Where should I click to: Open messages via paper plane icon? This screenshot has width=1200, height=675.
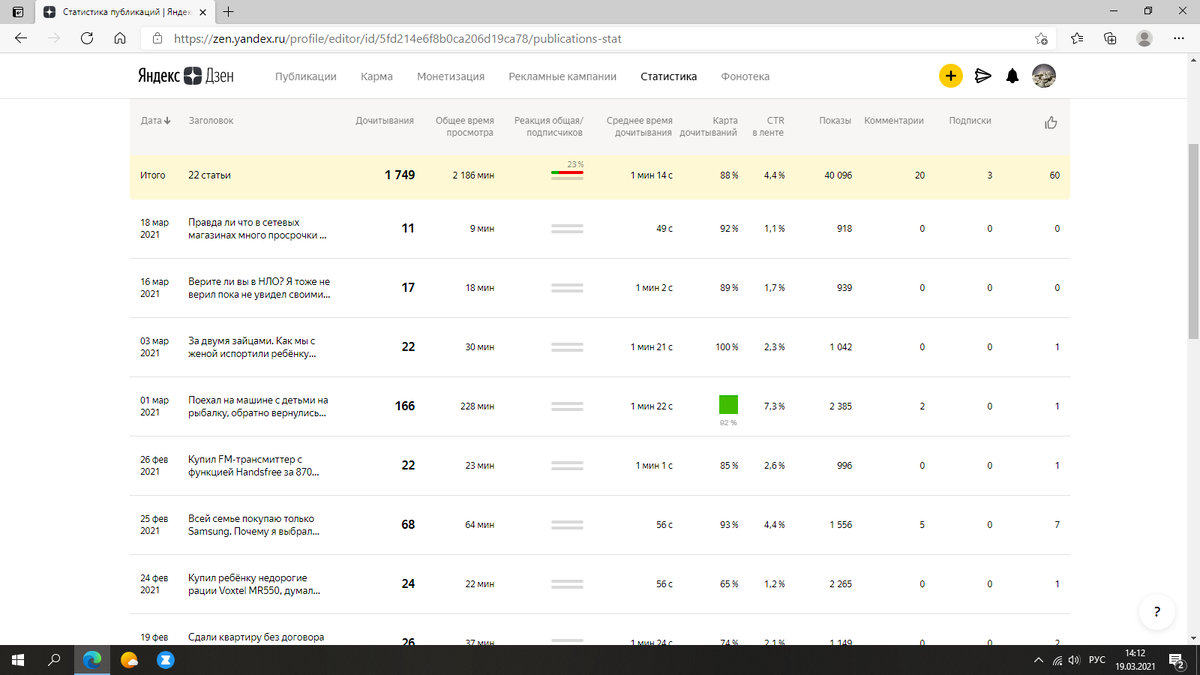[983, 76]
